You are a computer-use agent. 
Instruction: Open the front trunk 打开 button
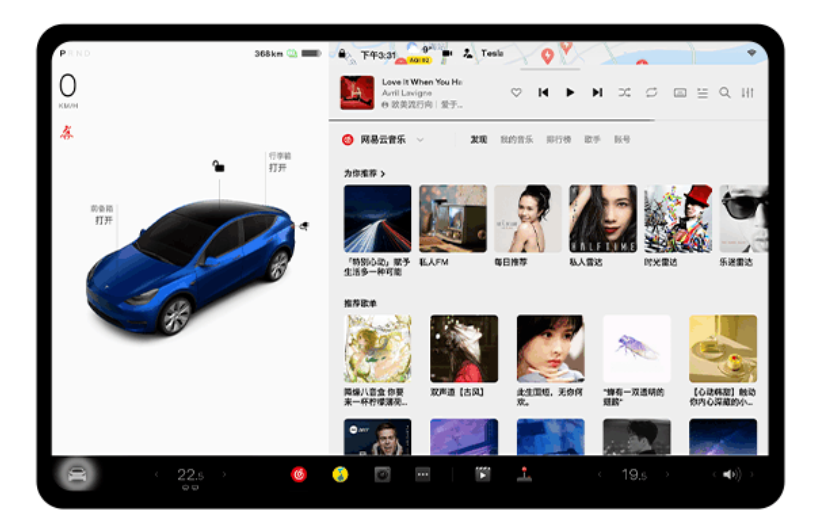pyautogui.click(x=104, y=220)
